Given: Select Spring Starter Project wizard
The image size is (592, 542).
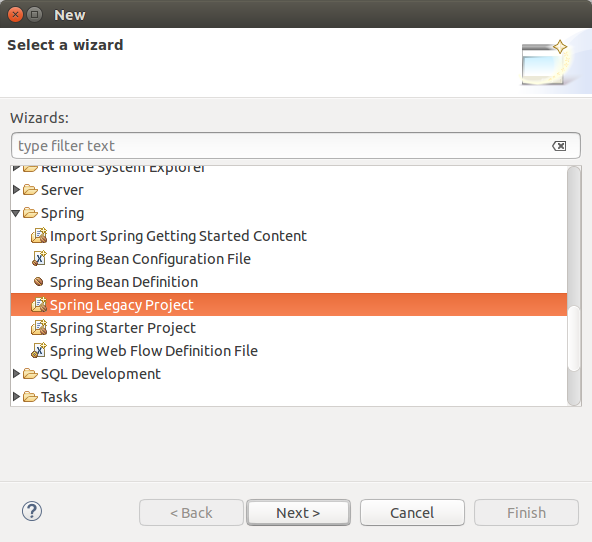Looking at the screenshot, I should (x=123, y=328).
